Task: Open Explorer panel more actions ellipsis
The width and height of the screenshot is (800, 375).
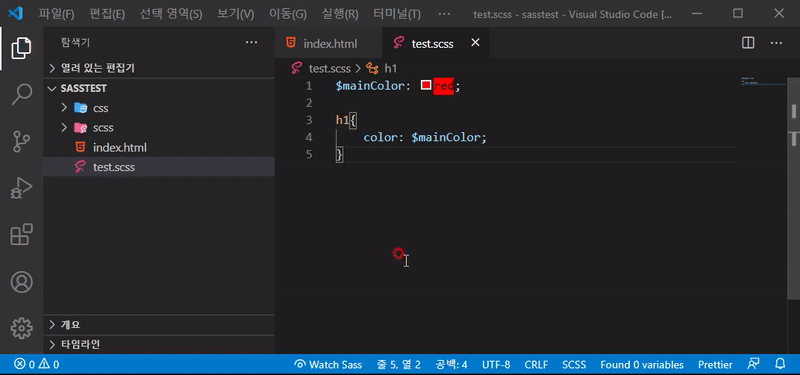Action: tap(252, 42)
